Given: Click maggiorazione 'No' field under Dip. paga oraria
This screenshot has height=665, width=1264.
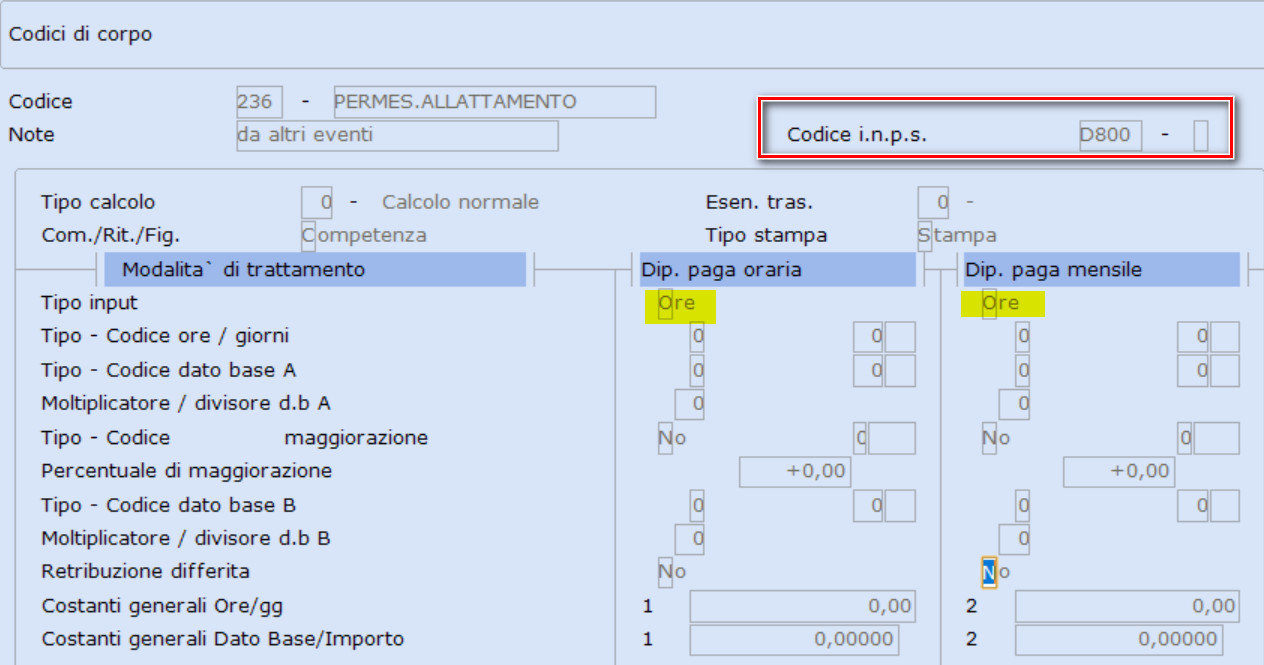Looking at the screenshot, I should click(665, 438).
